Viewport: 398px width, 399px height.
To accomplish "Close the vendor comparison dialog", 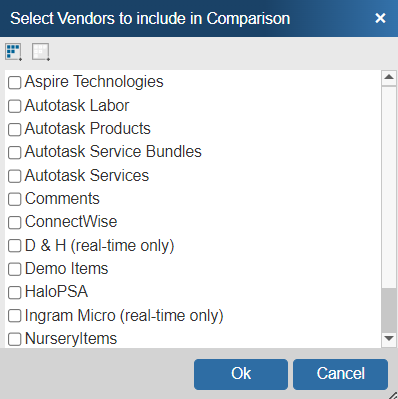I will (x=380, y=18).
